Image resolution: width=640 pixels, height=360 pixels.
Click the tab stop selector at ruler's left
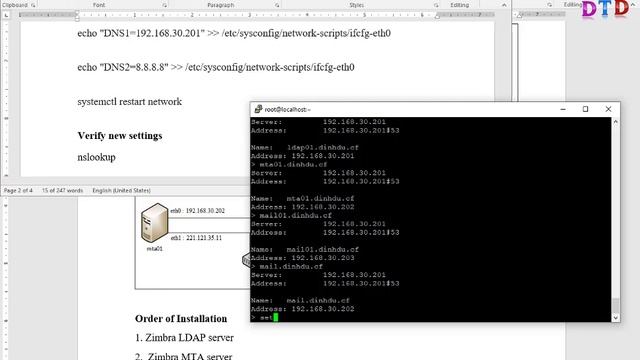point(6,15)
